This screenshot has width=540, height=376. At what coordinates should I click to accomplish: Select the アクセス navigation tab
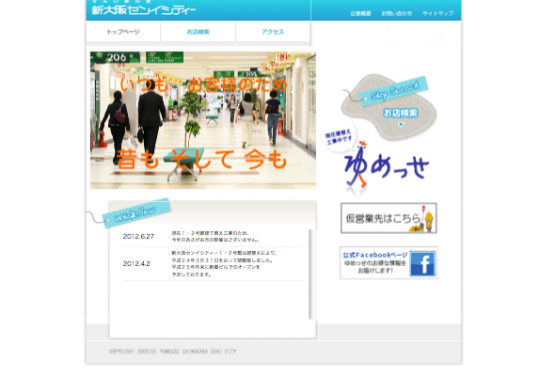pyautogui.click(x=273, y=32)
